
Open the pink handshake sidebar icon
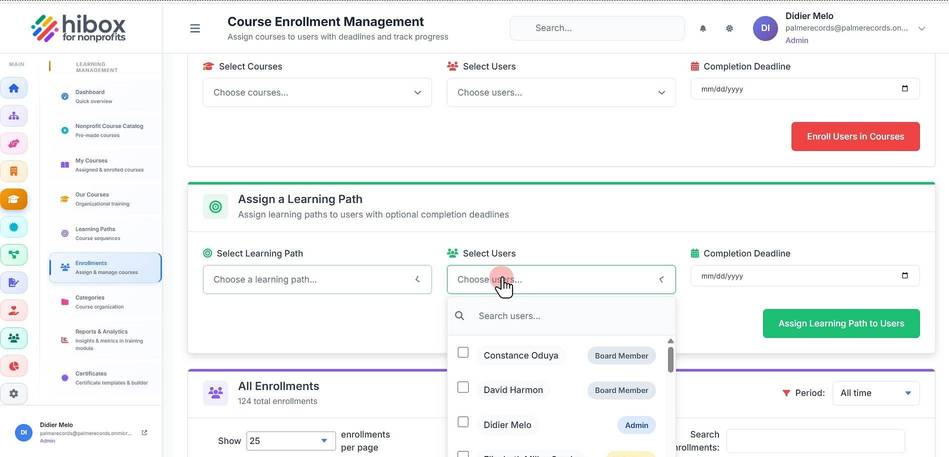point(13,143)
